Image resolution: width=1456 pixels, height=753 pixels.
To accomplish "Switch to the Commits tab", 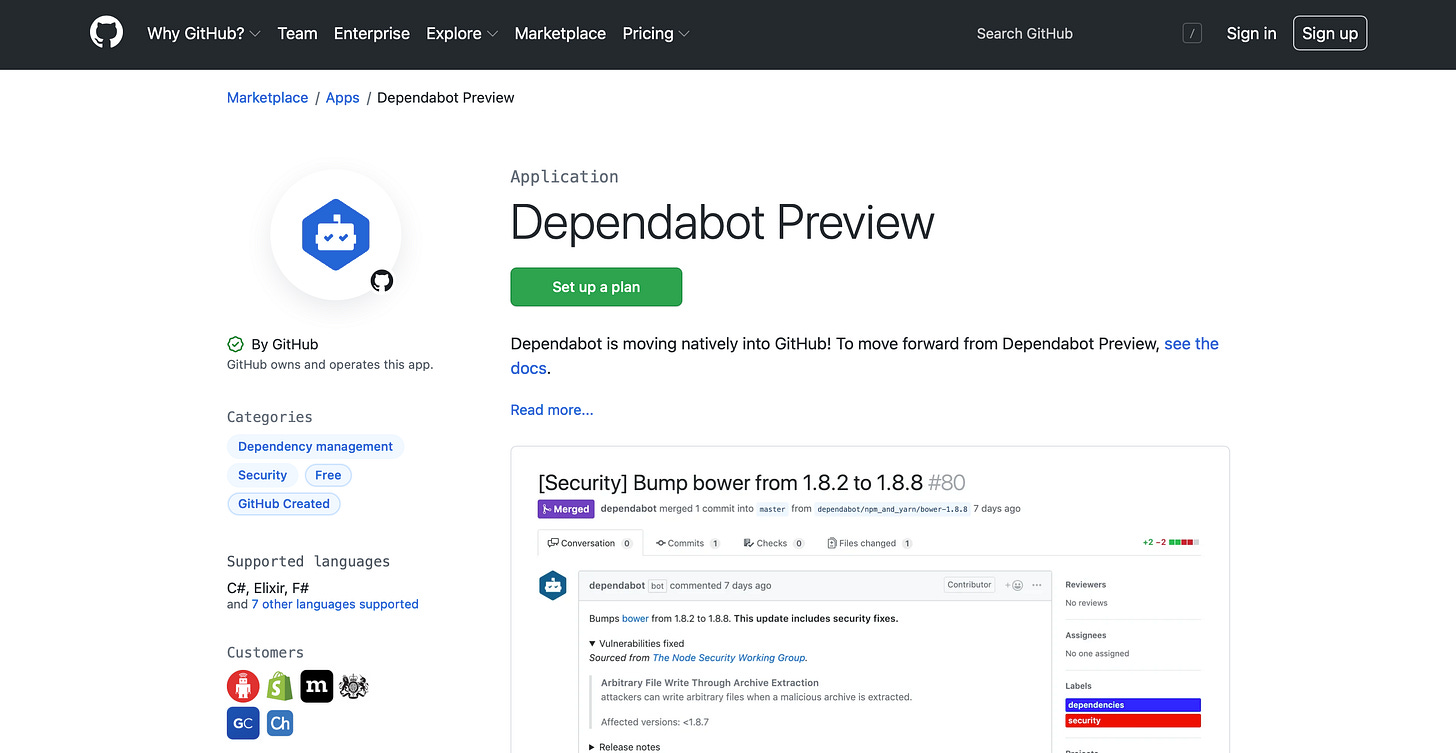I will (687, 543).
